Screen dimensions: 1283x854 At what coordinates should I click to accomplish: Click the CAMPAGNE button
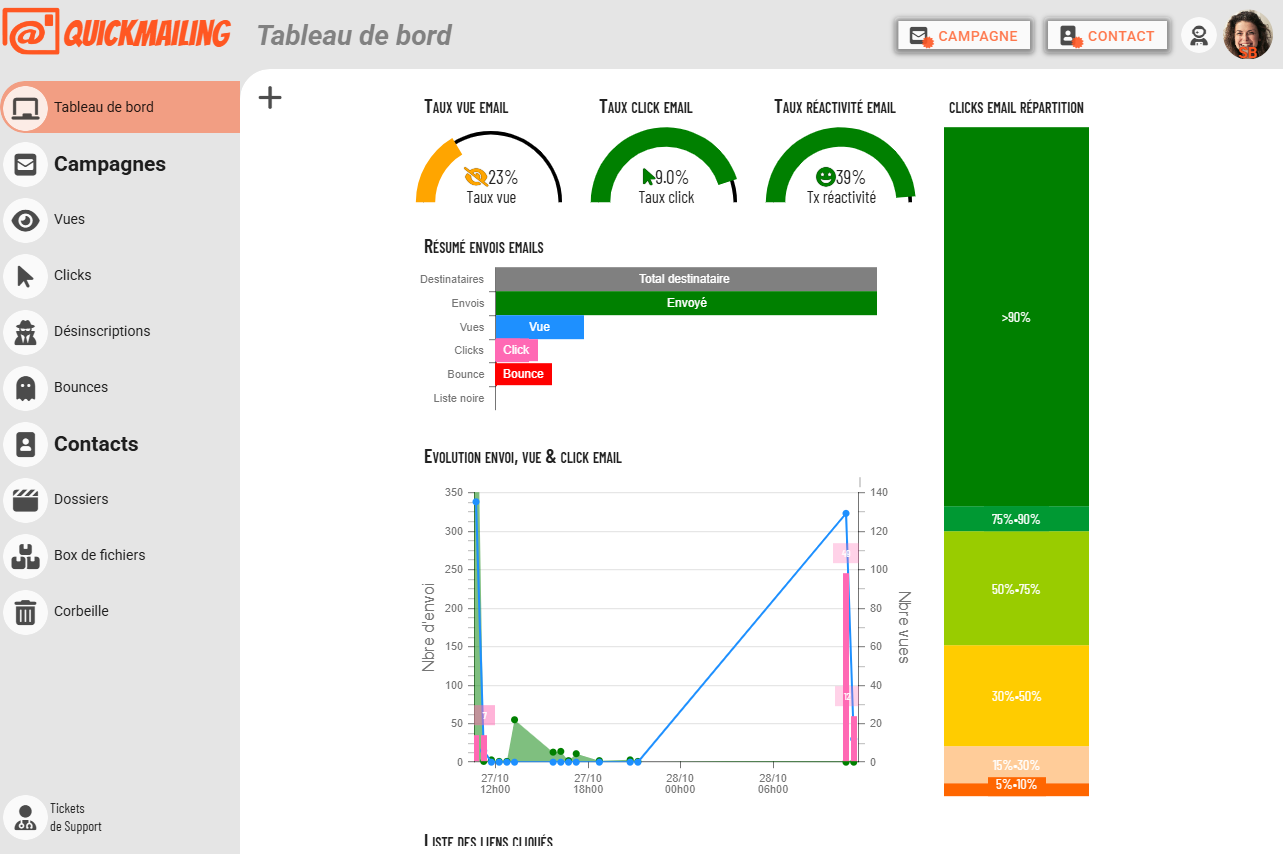tap(964, 36)
